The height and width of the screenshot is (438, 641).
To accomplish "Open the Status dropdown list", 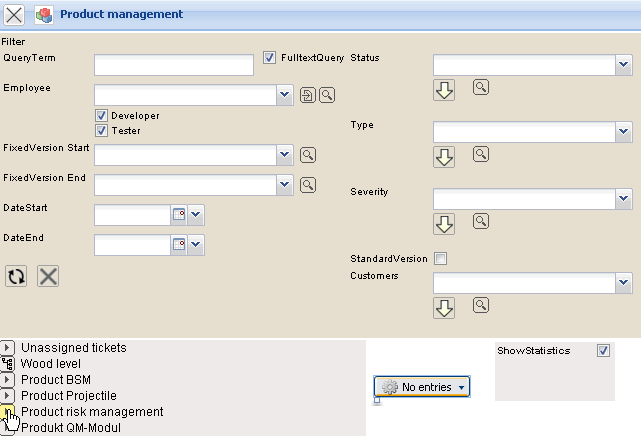I will 623,65.
